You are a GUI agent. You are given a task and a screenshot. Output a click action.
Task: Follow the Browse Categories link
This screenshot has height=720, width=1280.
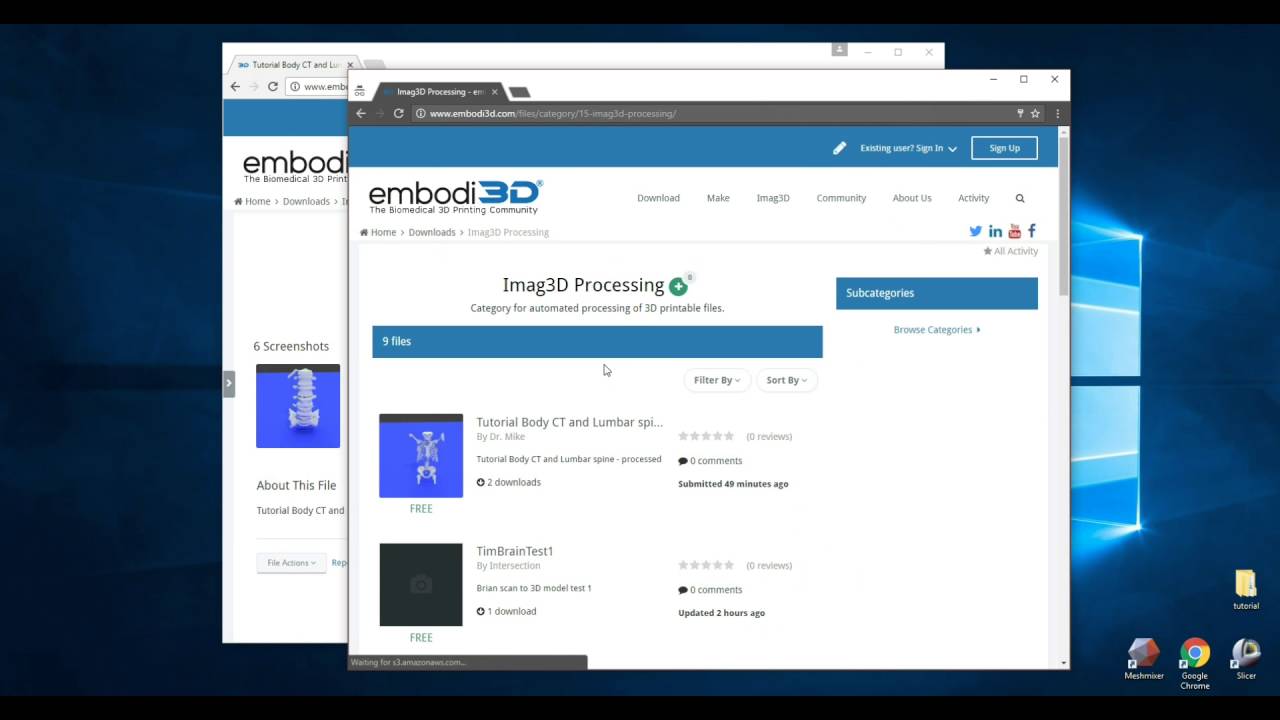937,330
